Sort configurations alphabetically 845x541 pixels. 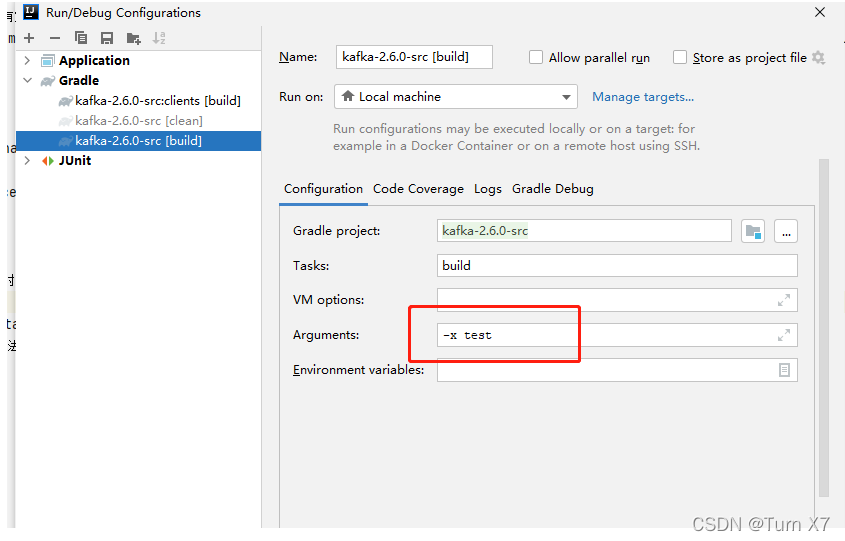point(158,38)
